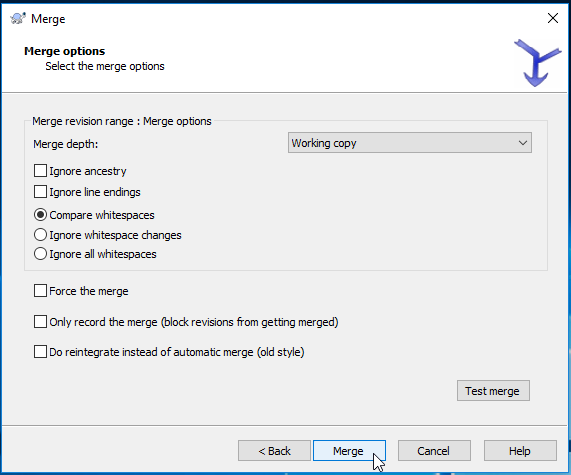Click the bold Merge options heading
The image size is (571, 475).
click(x=64, y=51)
